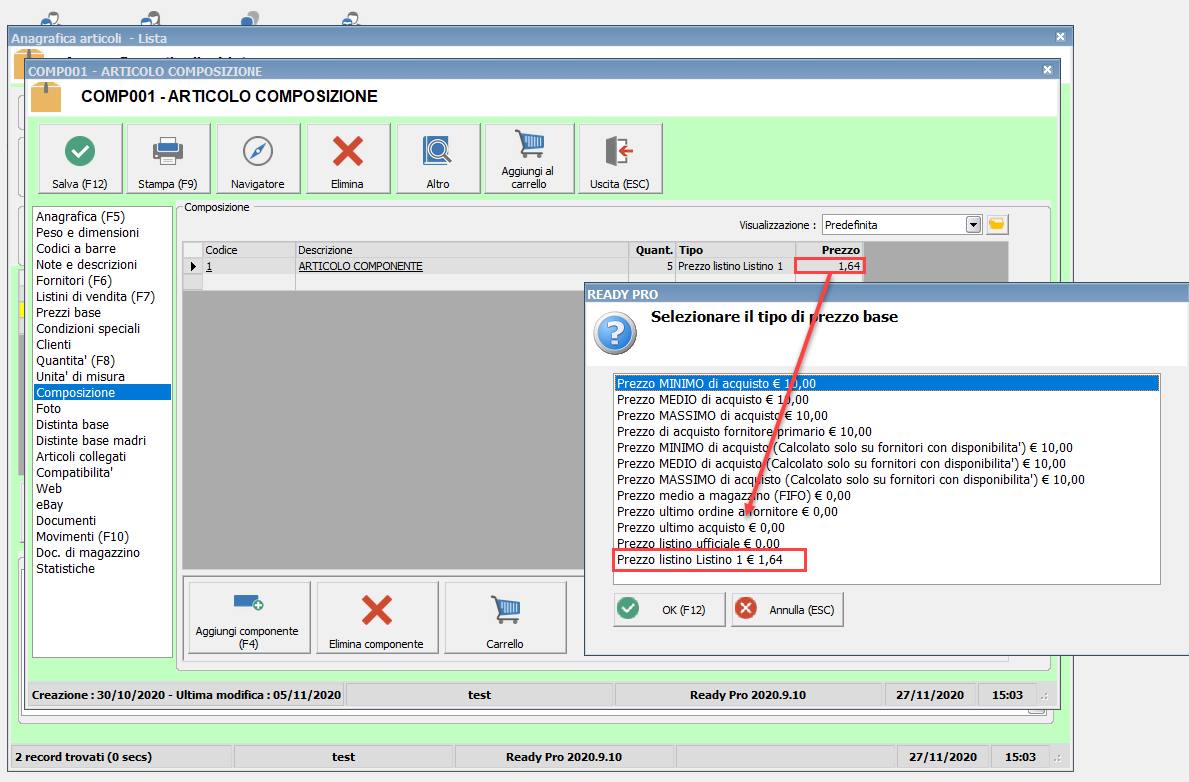Go to Compatibilita' section
Viewport: 1189px width, 782px height.
click(x=74, y=473)
